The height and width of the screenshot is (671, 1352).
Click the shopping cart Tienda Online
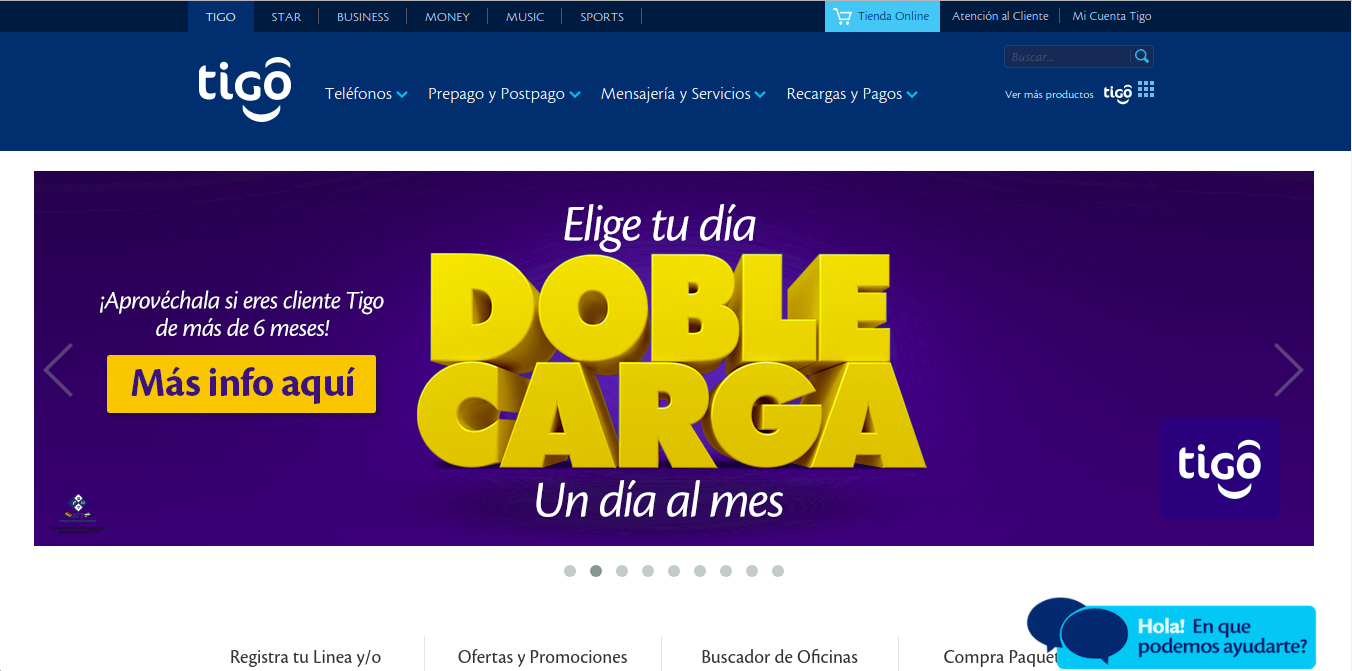[882, 16]
